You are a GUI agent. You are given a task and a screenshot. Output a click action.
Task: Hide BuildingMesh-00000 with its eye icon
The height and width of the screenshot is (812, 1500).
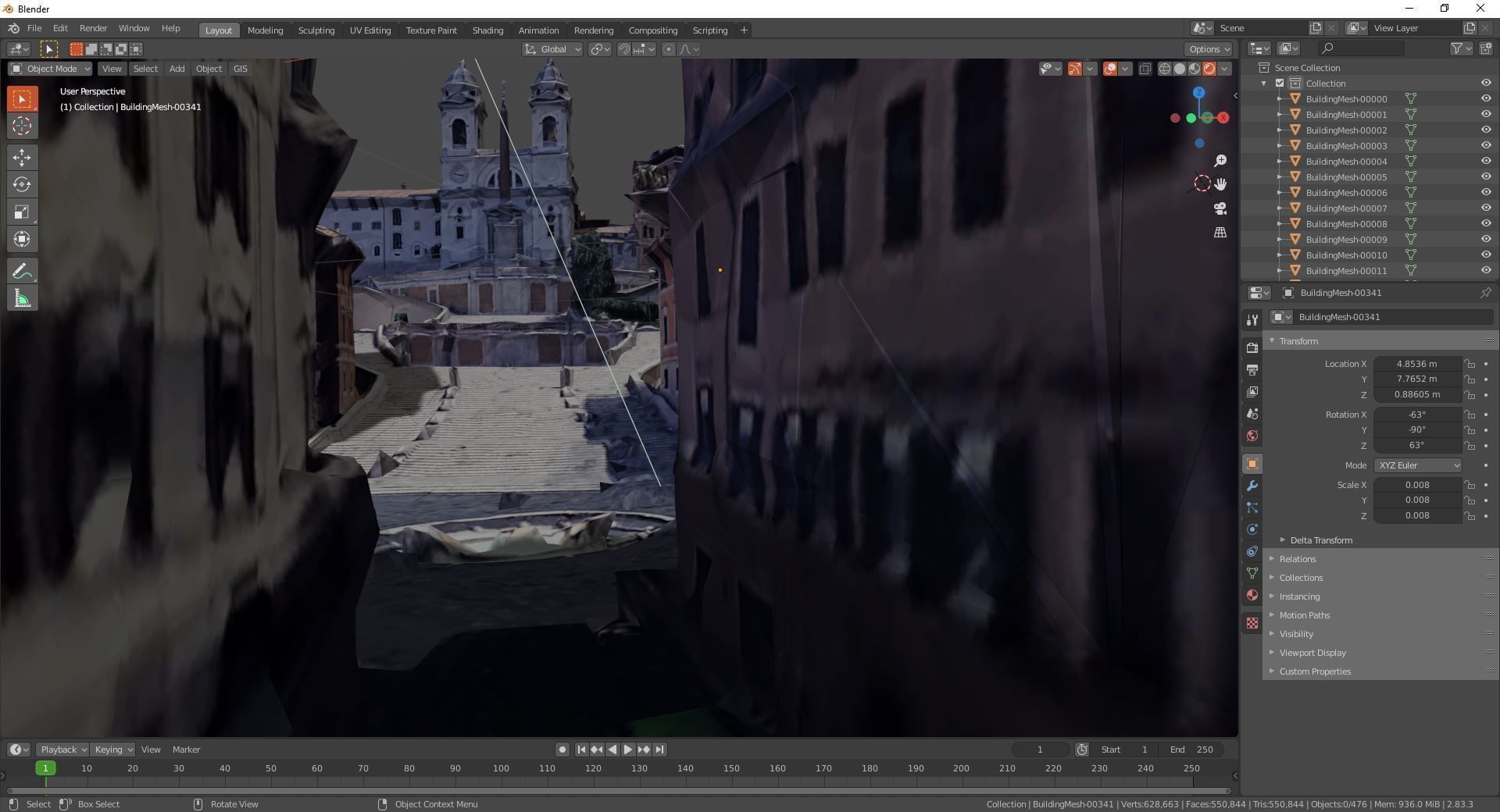pos(1486,99)
